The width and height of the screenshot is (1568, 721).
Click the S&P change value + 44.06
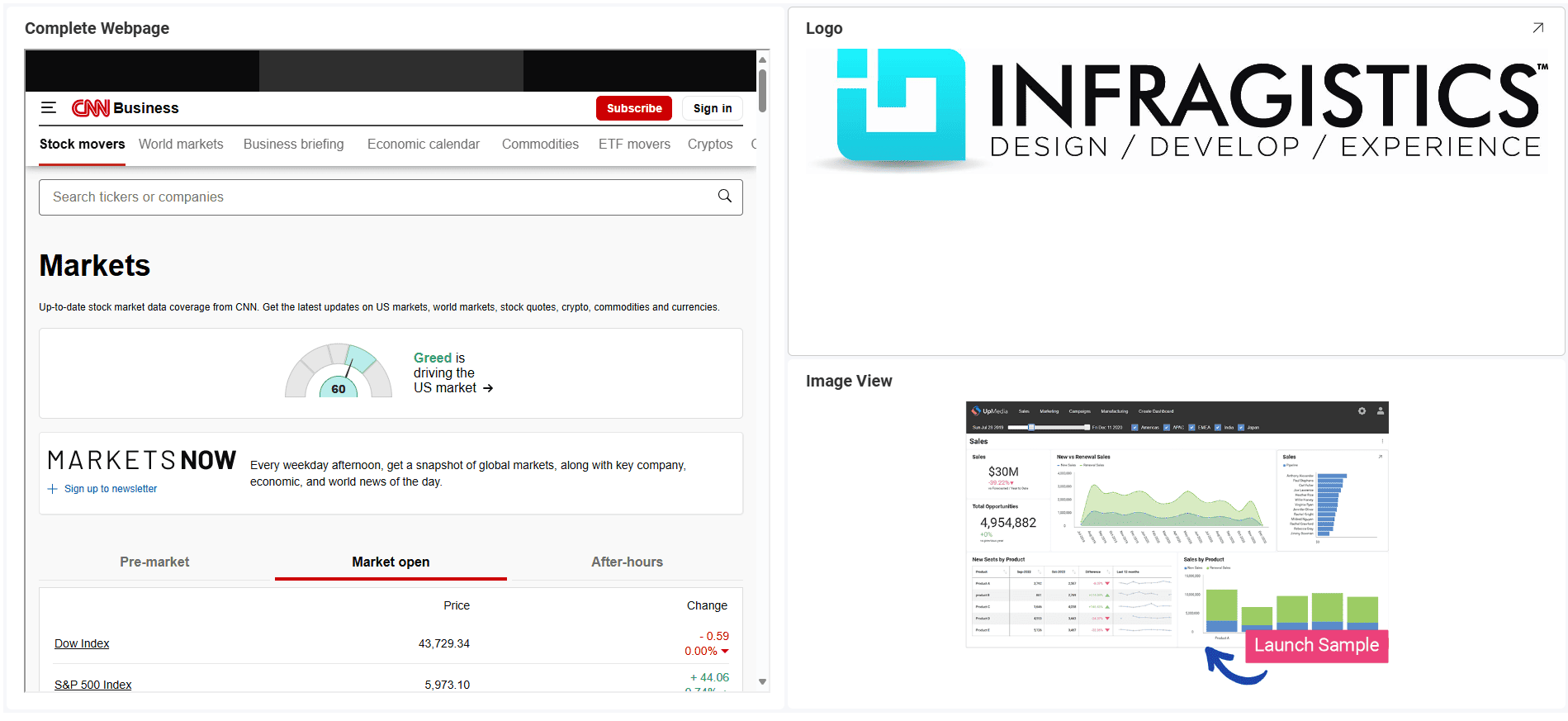[709, 677]
